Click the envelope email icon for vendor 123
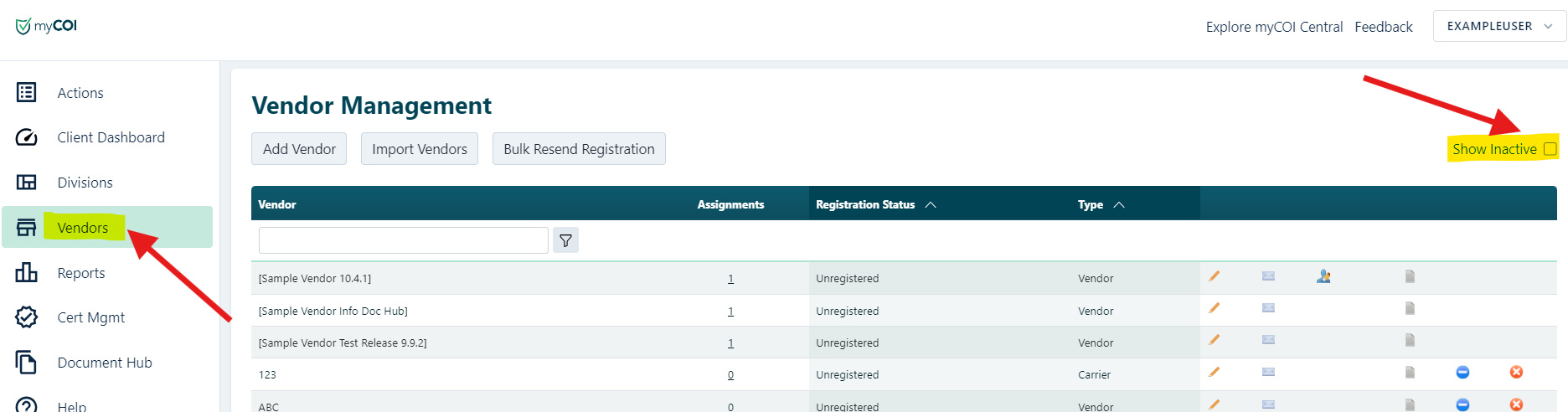1568x412 pixels. 1268,372
